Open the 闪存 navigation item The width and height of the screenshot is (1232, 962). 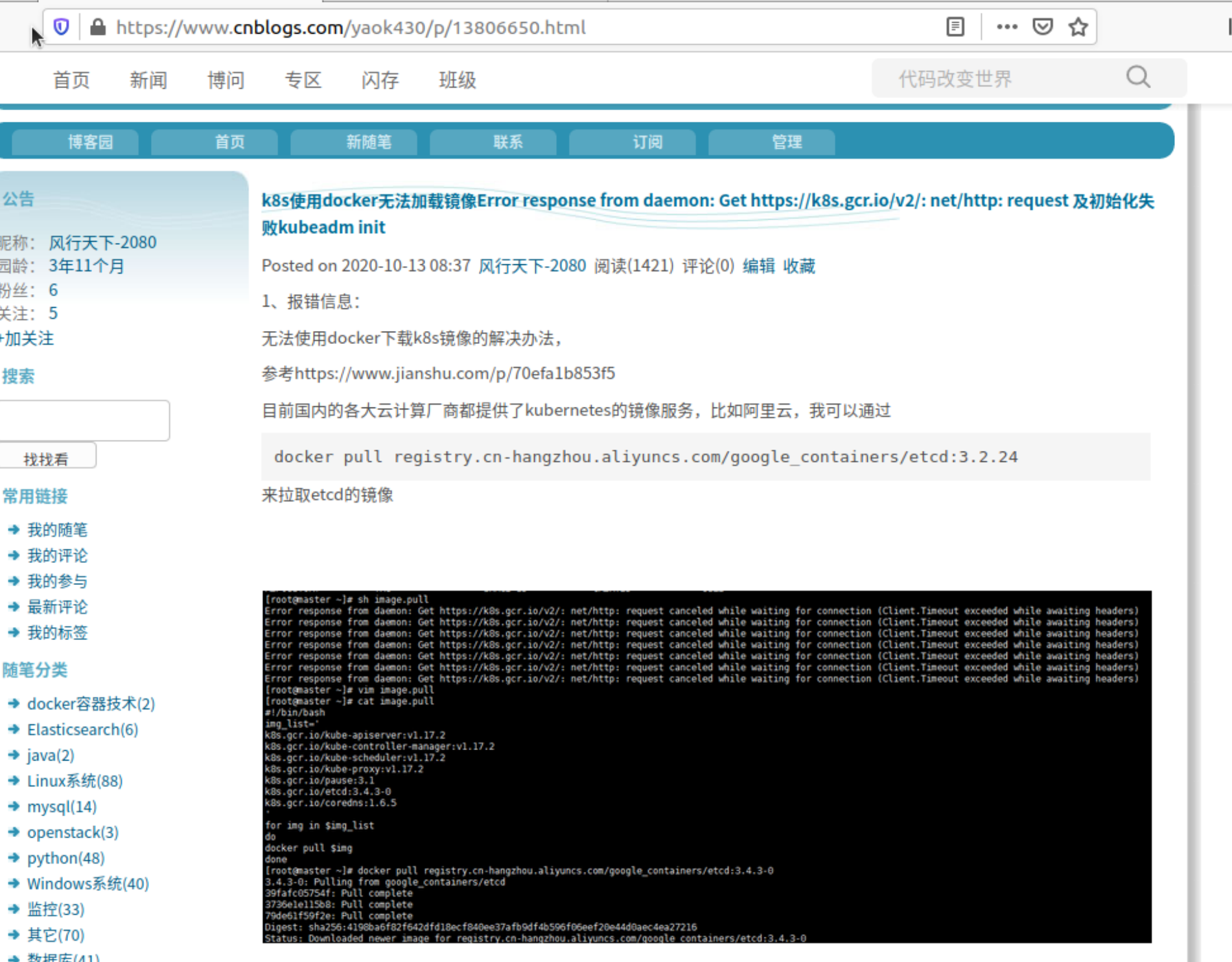(x=379, y=79)
